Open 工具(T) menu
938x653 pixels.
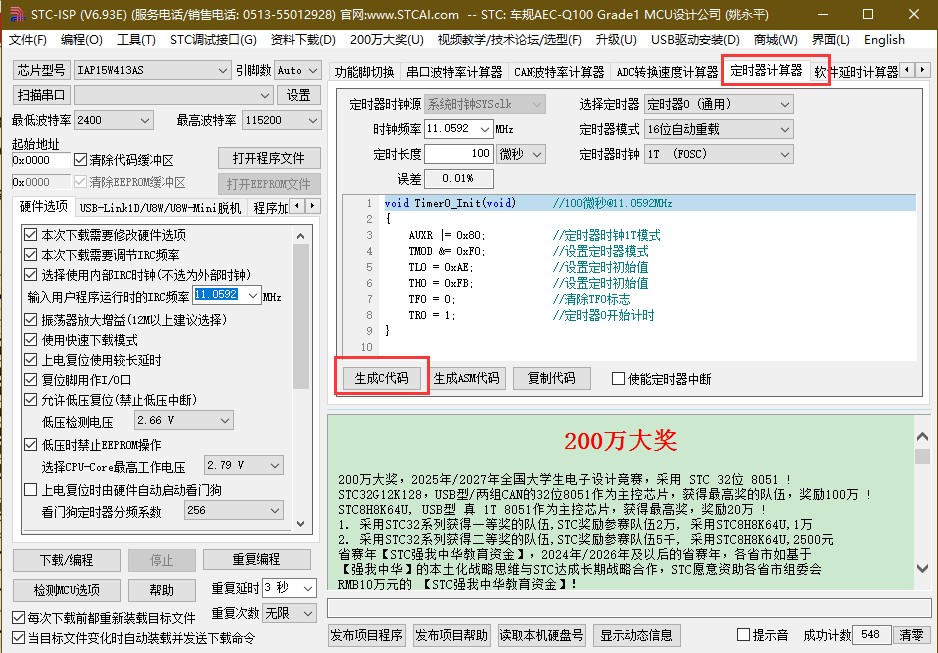(136, 40)
